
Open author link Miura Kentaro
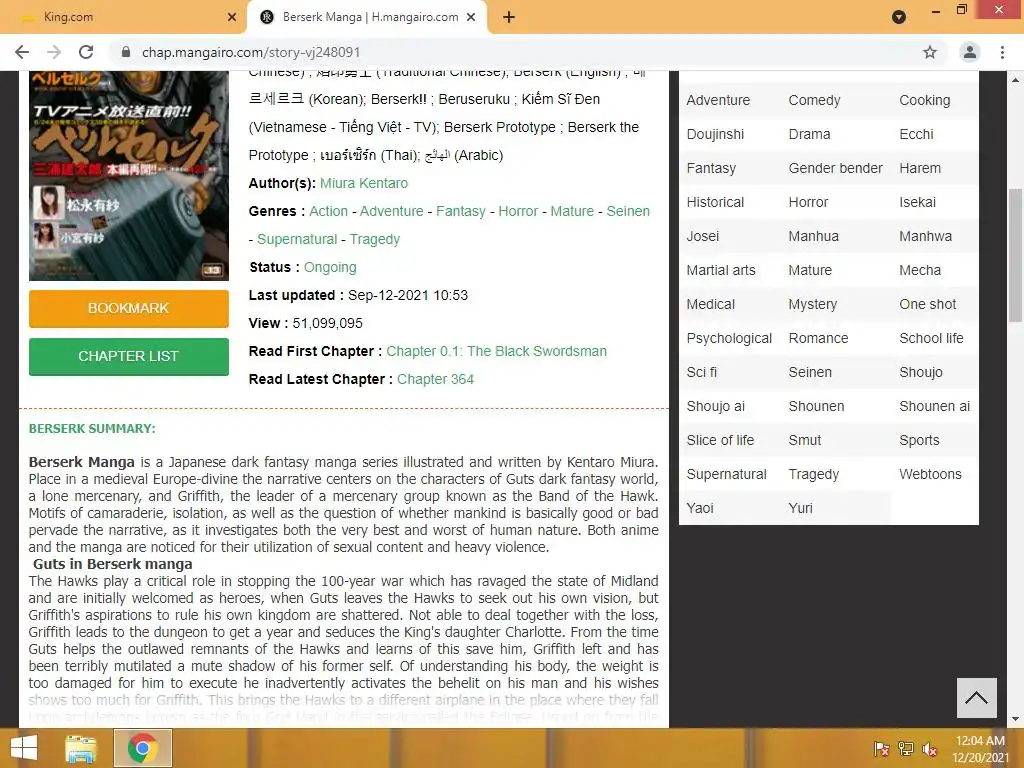(364, 184)
